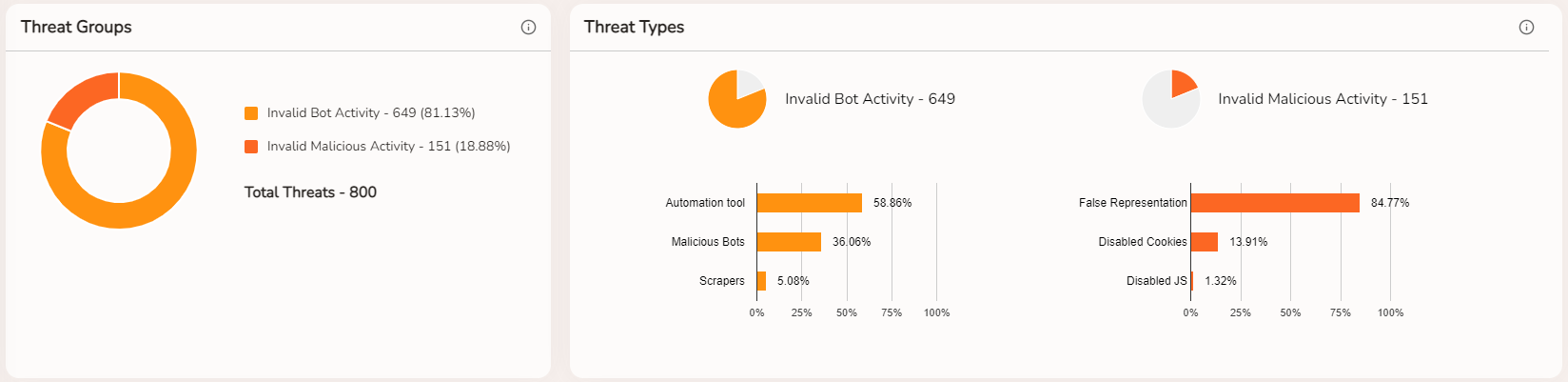1568x382 pixels.
Task: Click the Malicious Bots bar
Action: (x=789, y=242)
